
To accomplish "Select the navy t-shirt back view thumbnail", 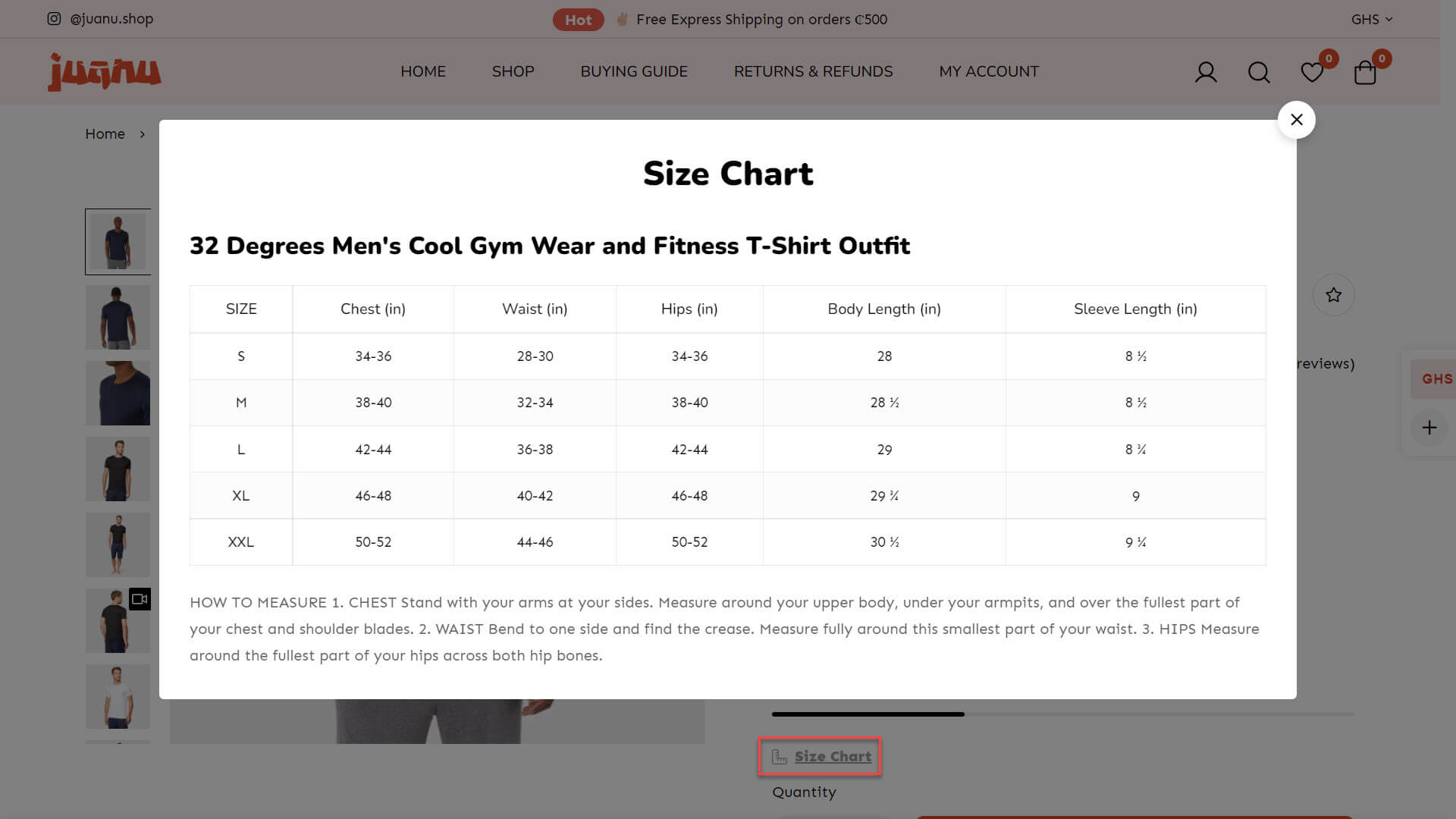I will pos(118,318).
